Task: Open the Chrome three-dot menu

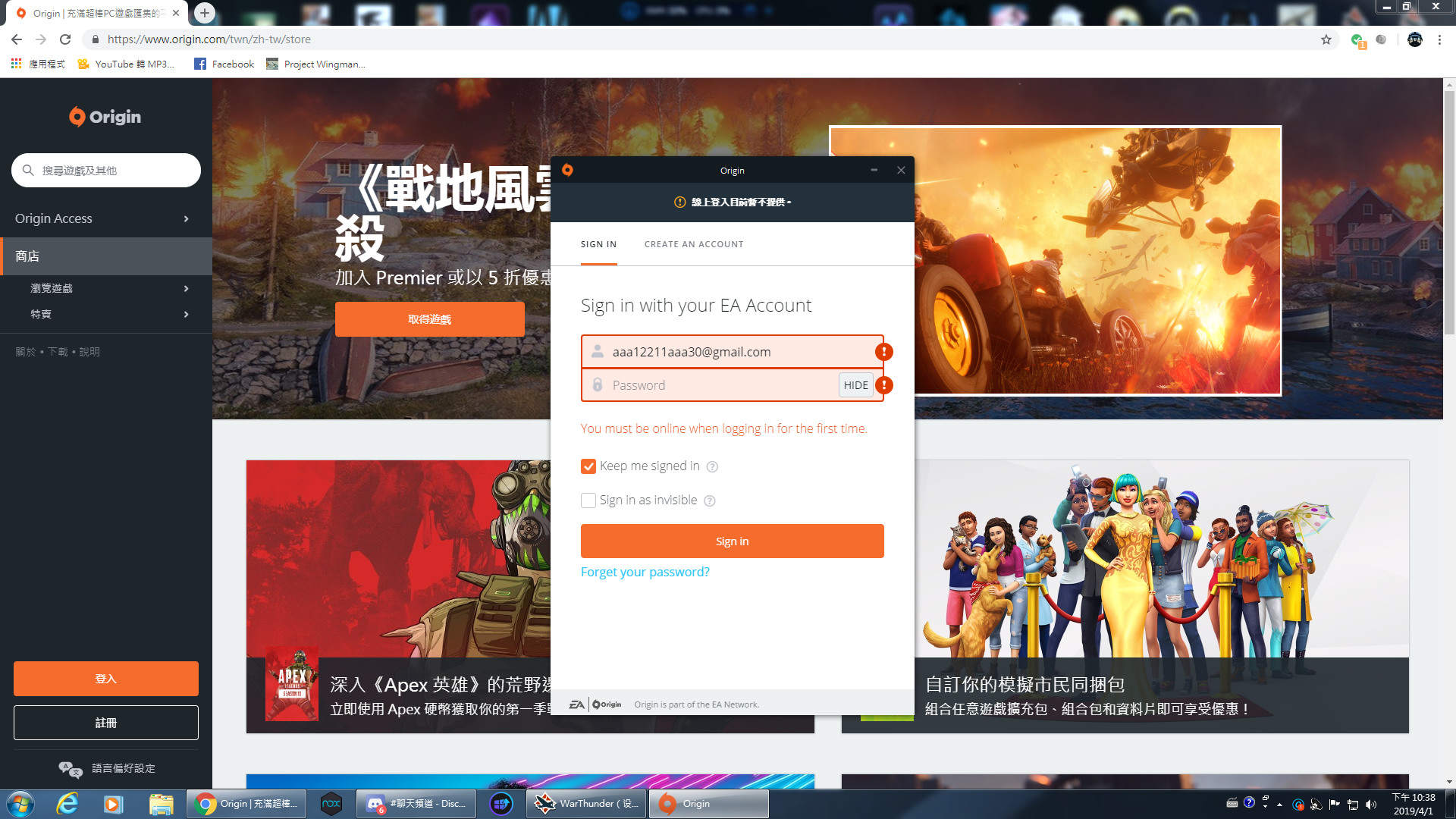Action: 1439,39
